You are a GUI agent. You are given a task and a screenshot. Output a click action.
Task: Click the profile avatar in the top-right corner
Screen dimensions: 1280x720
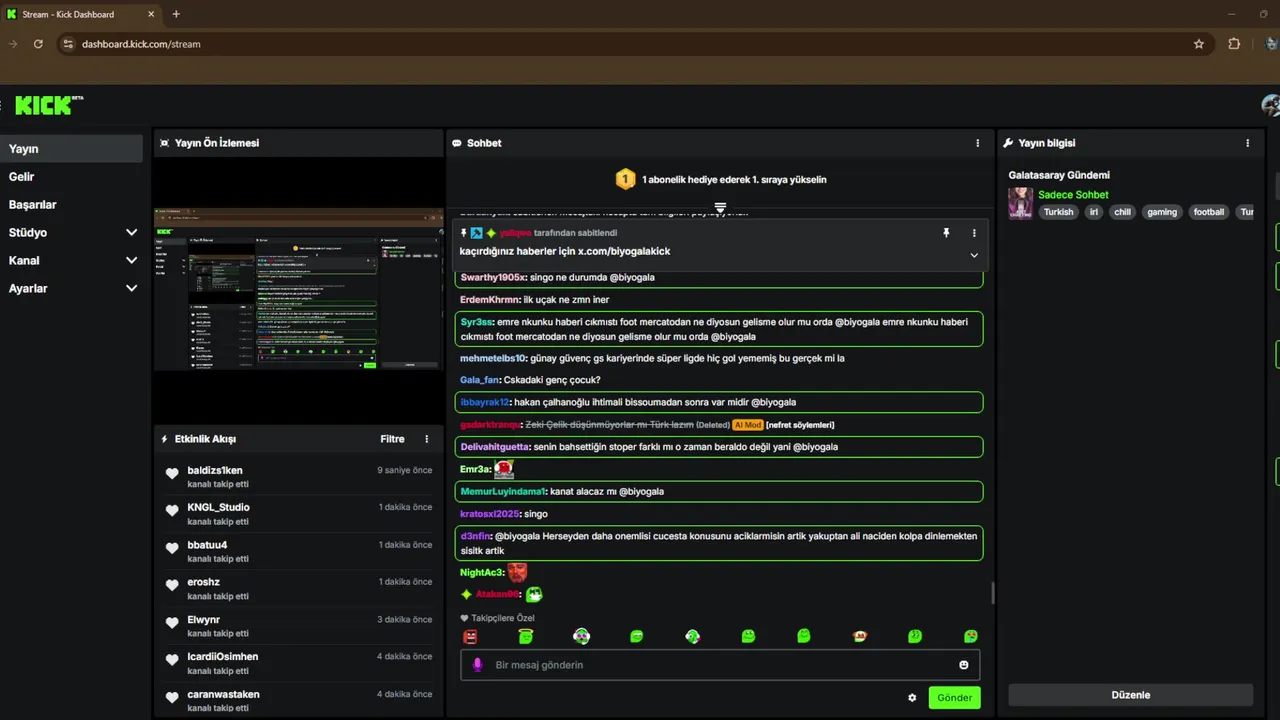(x=1271, y=106)
